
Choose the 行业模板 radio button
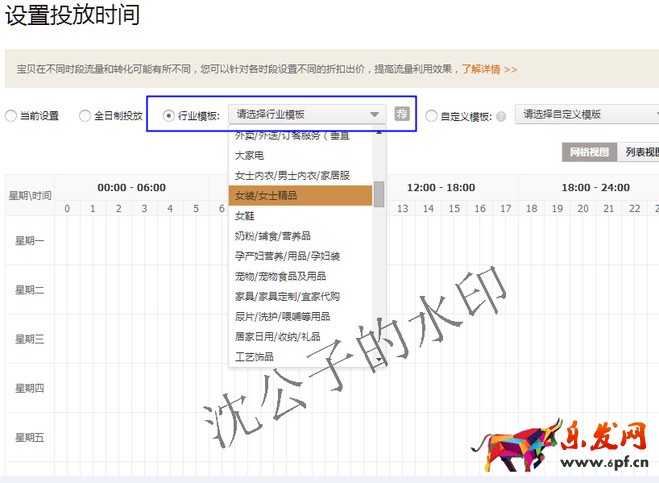click(168, 116)
